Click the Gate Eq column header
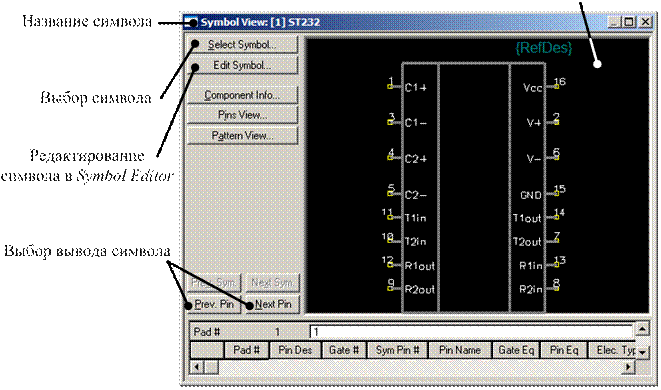The width and height of the screenshot is (661, 390). [516, 350]
